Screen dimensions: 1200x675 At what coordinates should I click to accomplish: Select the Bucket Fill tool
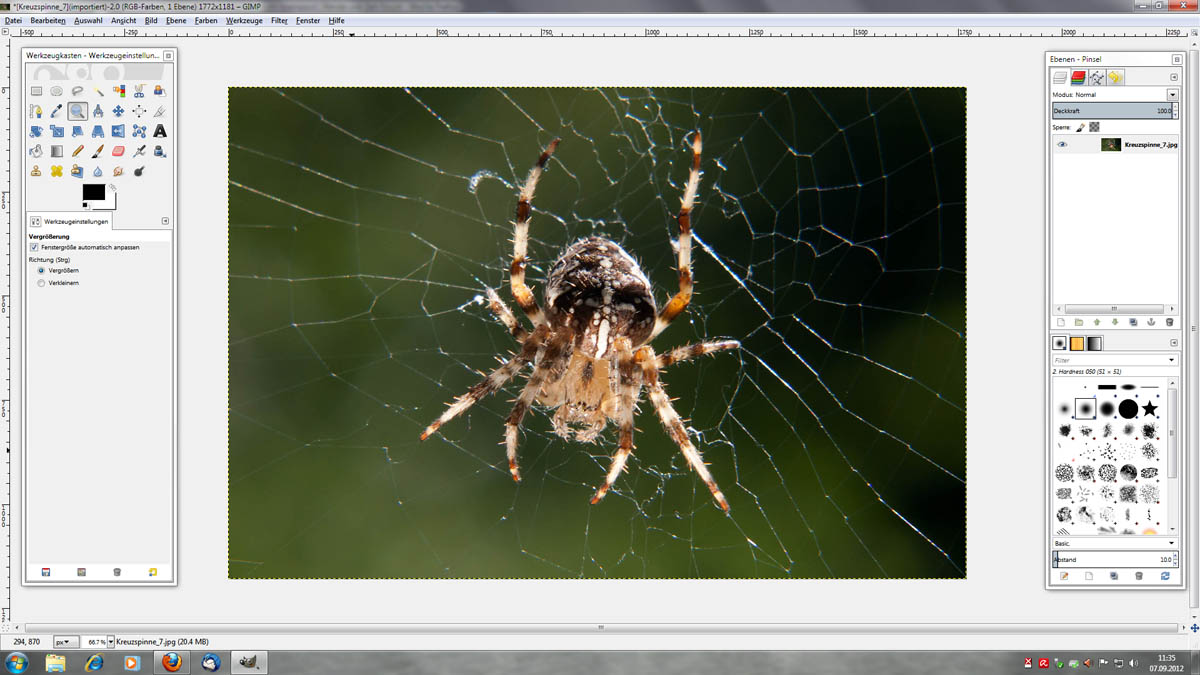[36, 151]
